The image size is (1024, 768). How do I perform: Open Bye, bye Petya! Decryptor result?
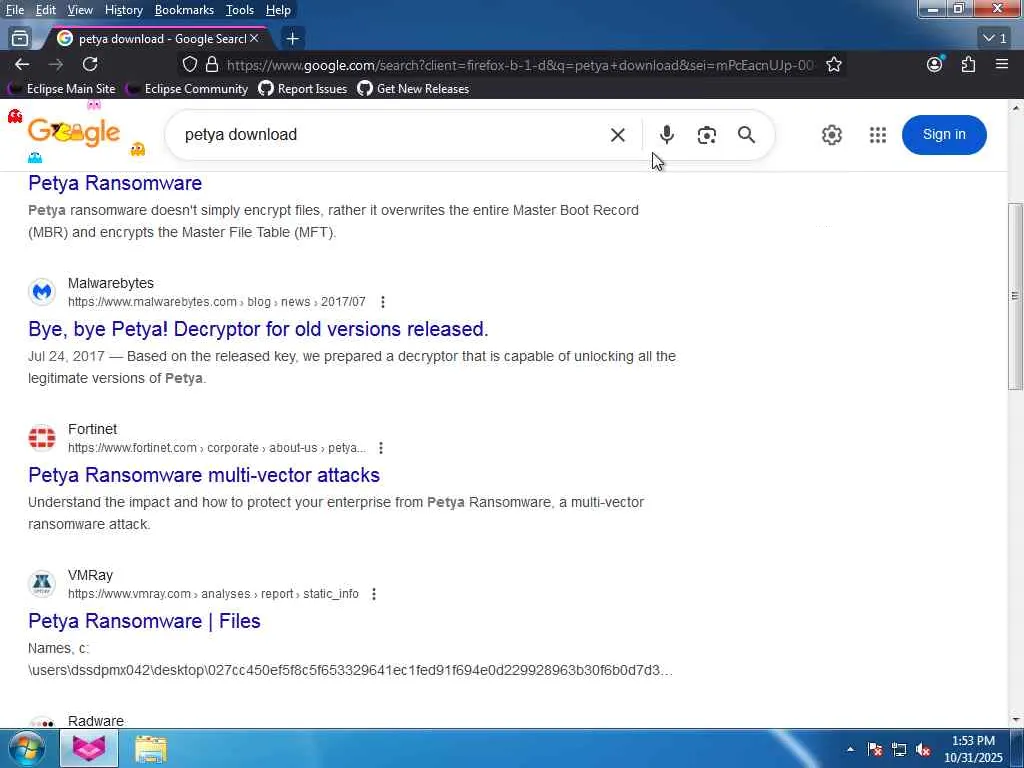[x=258, y=328]
